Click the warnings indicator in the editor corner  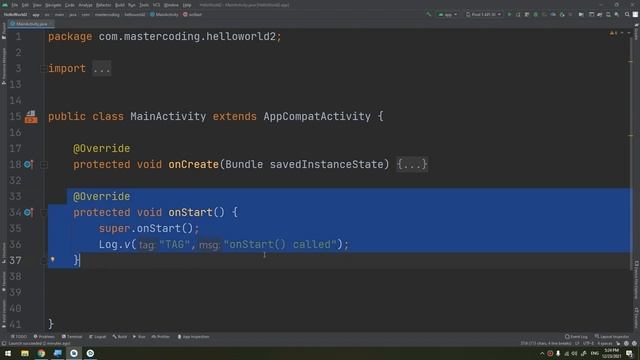pyautogui.click(x=613, y=33)
